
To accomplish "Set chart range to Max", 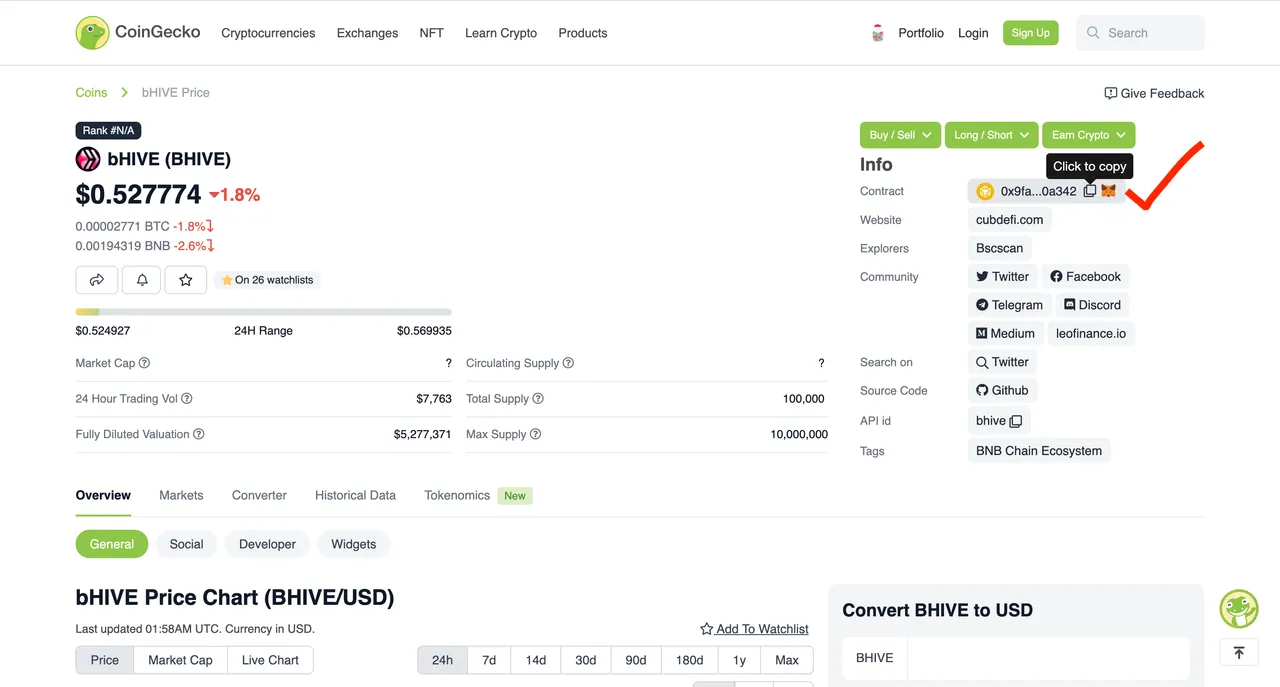I will pyautogui.click(x=787, y=660).
